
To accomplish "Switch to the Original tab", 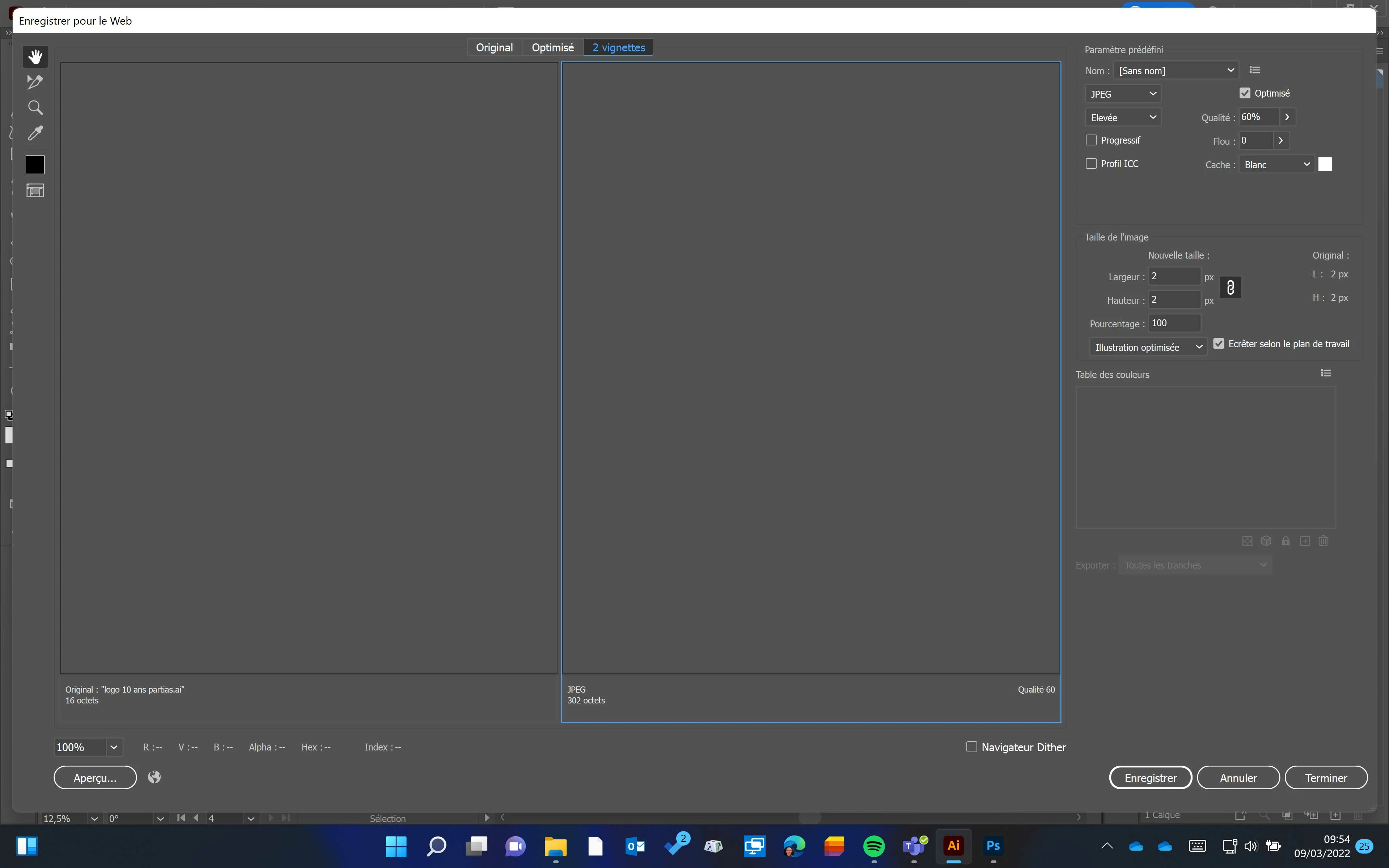I will pos(494,48).
